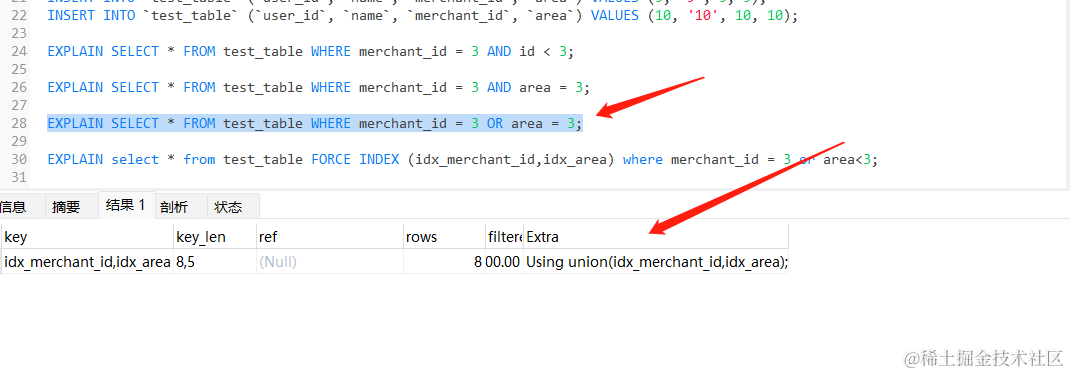Screen dimensions: 1070x375
Task: Select the Using union Extra cell
Action: click(x=656, y=261)
